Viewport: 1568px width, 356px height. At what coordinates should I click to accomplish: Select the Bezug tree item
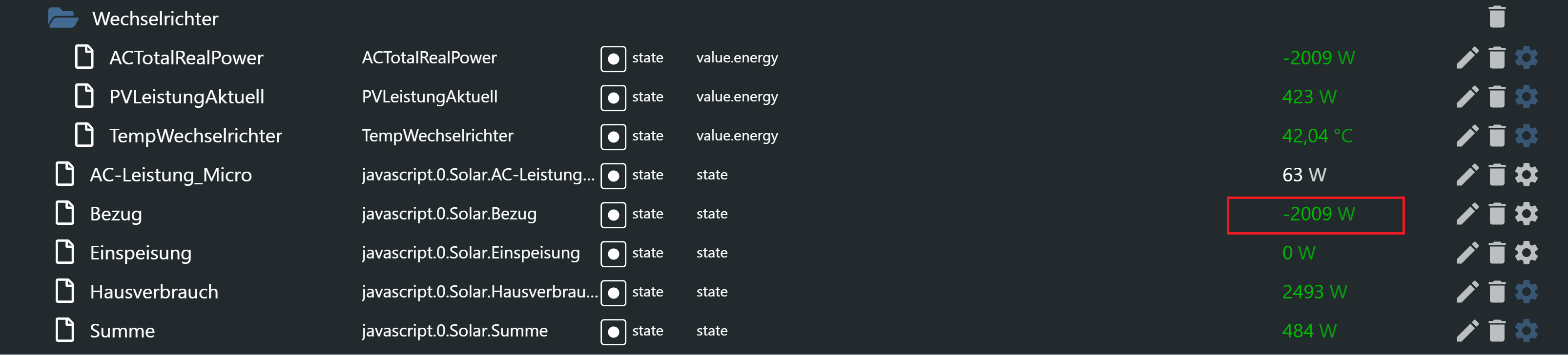(x=116, y=214)
